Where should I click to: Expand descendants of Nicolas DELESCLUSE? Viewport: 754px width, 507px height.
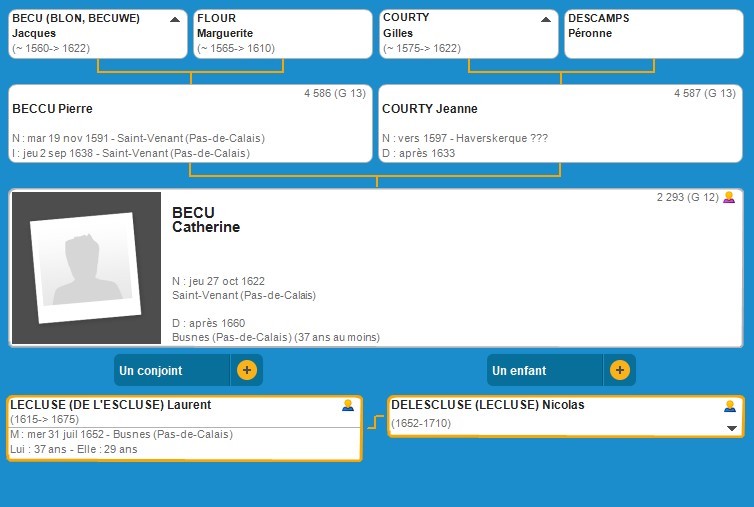pyautogui.click(x=731, y=428)
